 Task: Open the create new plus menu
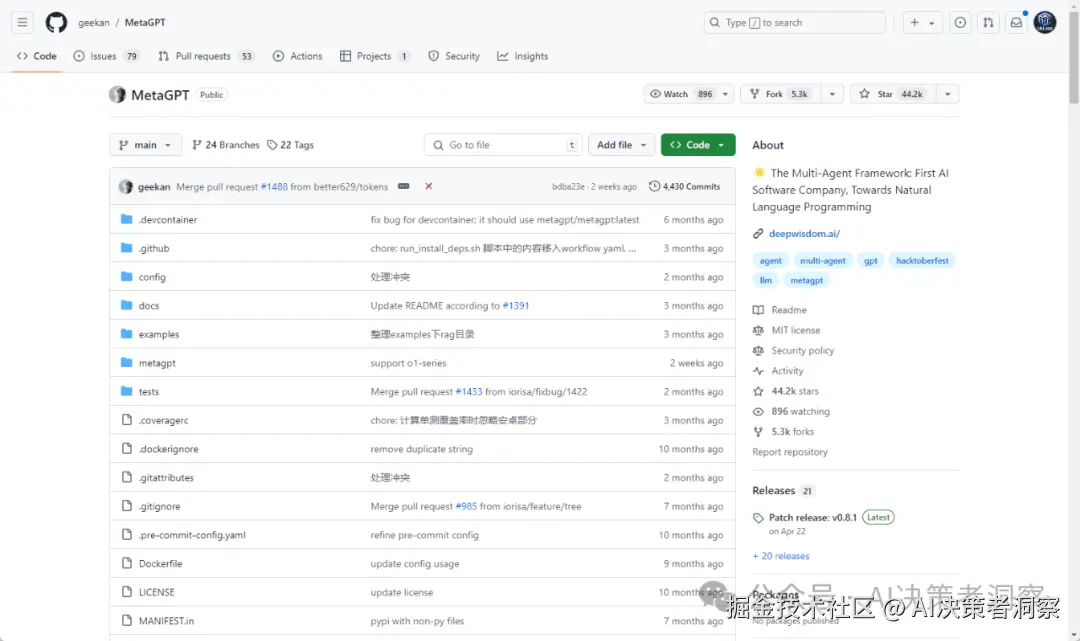click(x=922, y=23)
